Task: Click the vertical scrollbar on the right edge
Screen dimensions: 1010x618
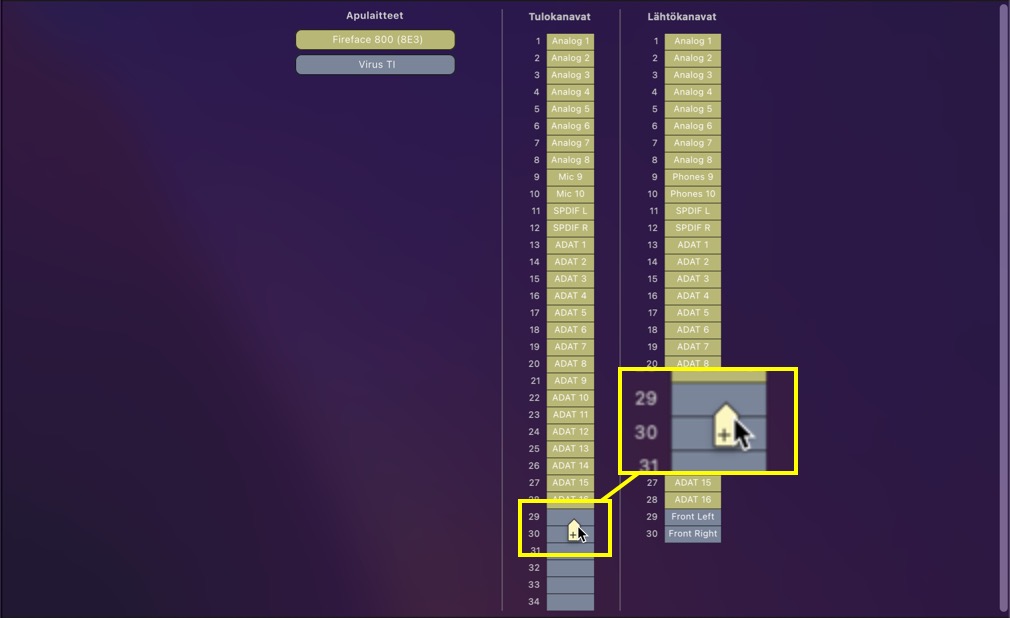Action: click(1003, 300)
